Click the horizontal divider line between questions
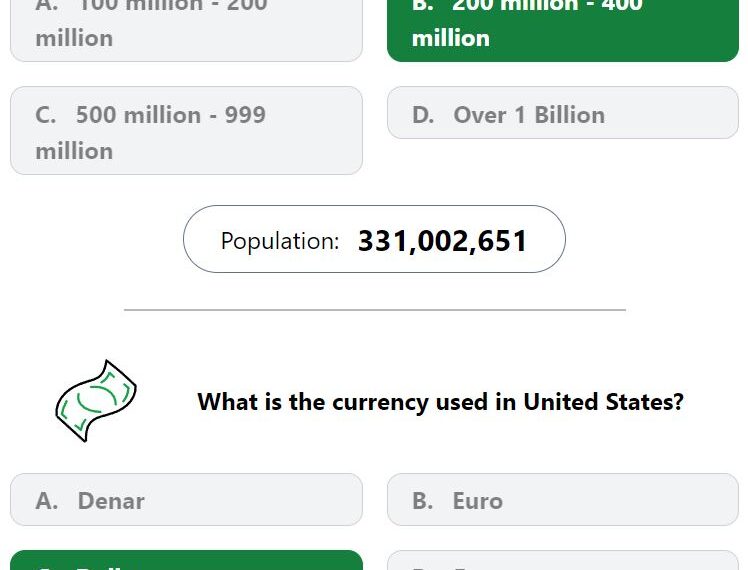This screenshot has width=748, height=570. 374,310
